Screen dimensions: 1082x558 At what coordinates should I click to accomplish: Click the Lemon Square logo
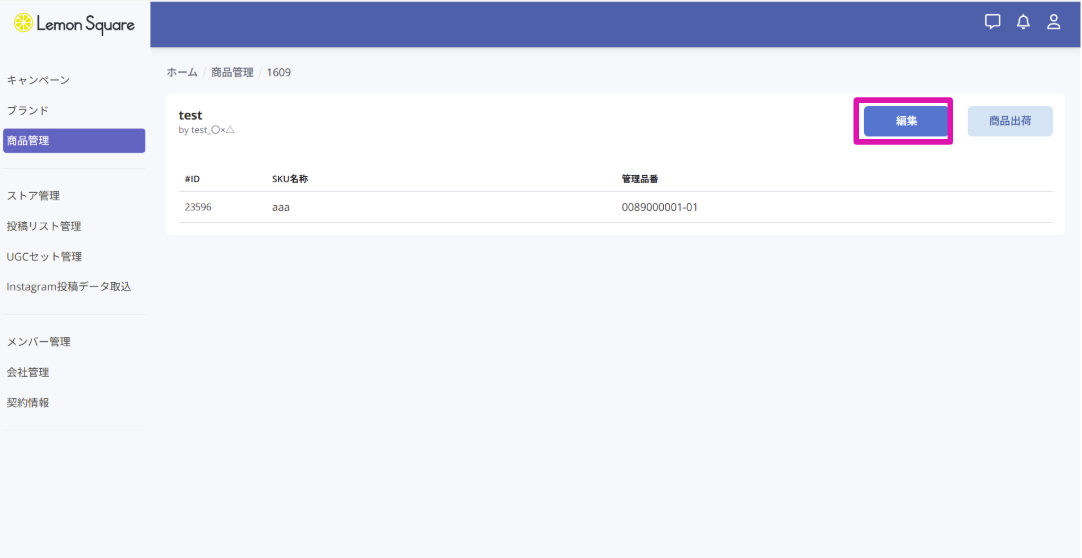[74, 23]
